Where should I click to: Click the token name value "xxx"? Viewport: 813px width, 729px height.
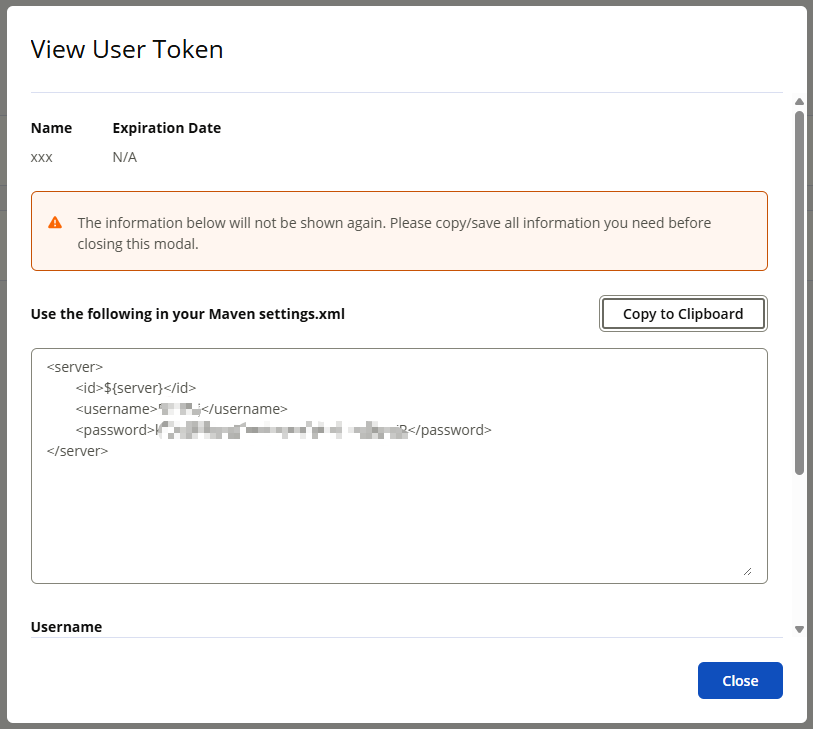coord(42,157)
